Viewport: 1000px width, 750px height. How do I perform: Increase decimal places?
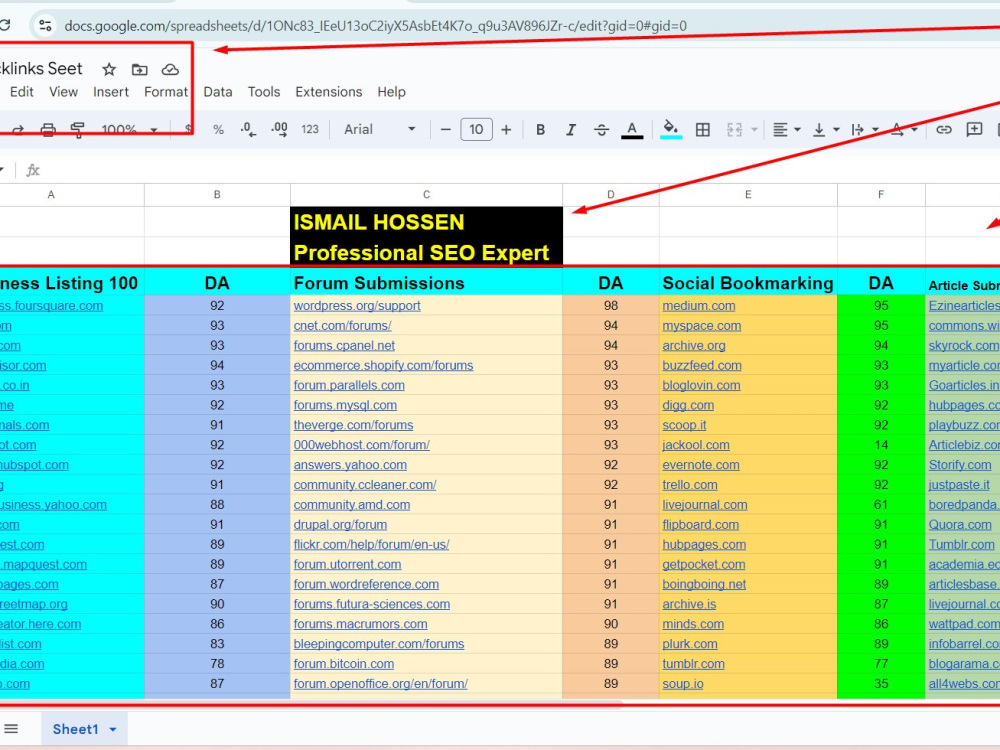coord(279,130)
